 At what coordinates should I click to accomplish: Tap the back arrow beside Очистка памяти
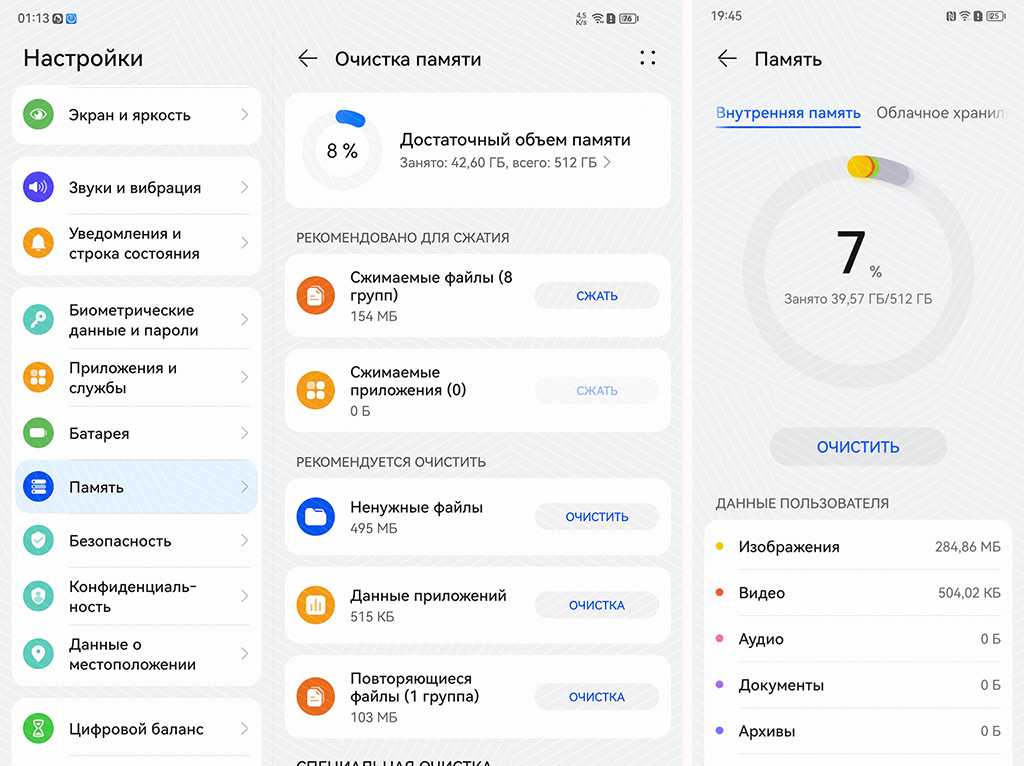pos(307,59)
